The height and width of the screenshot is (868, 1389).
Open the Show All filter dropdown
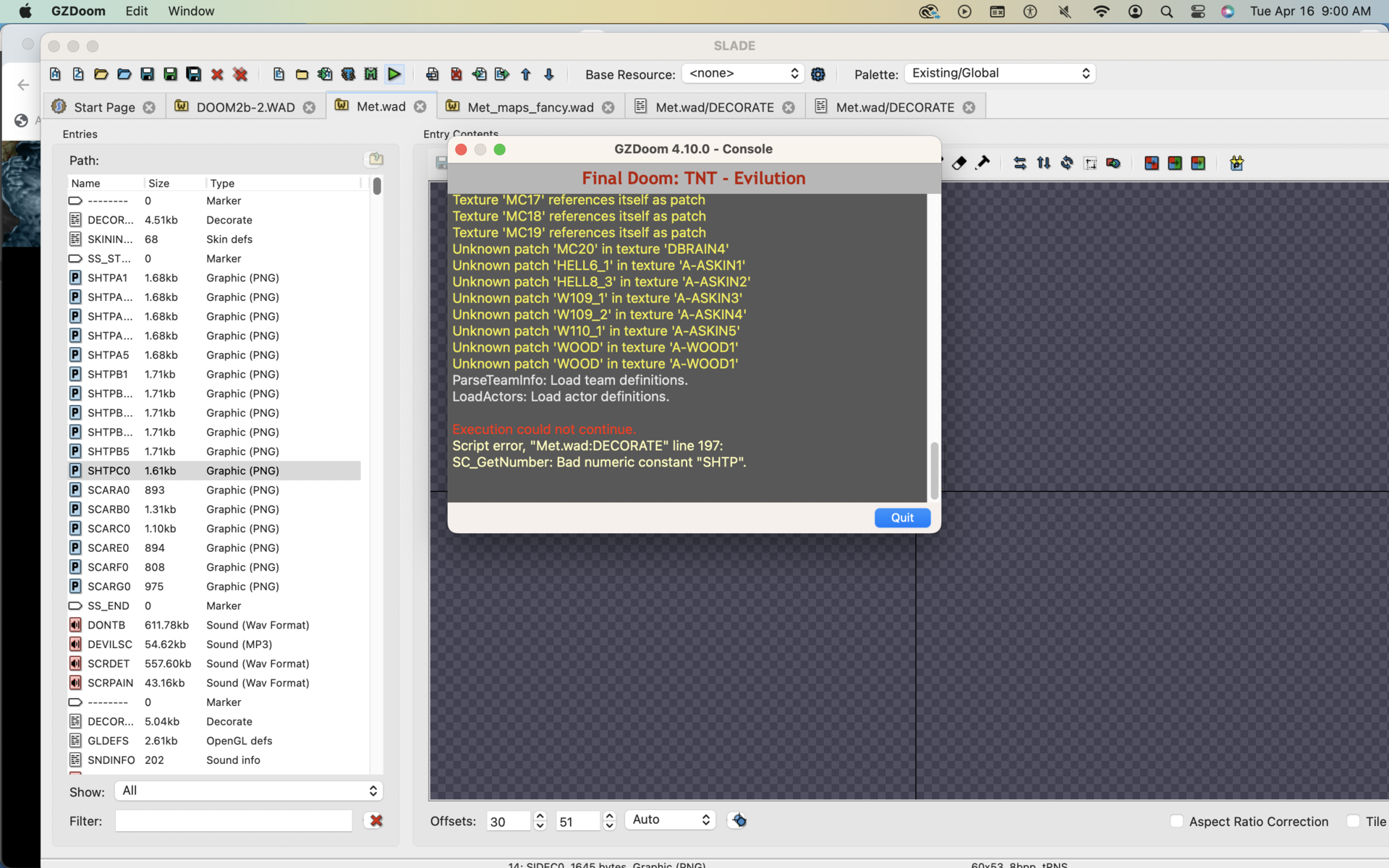click(x=249, y=791)
